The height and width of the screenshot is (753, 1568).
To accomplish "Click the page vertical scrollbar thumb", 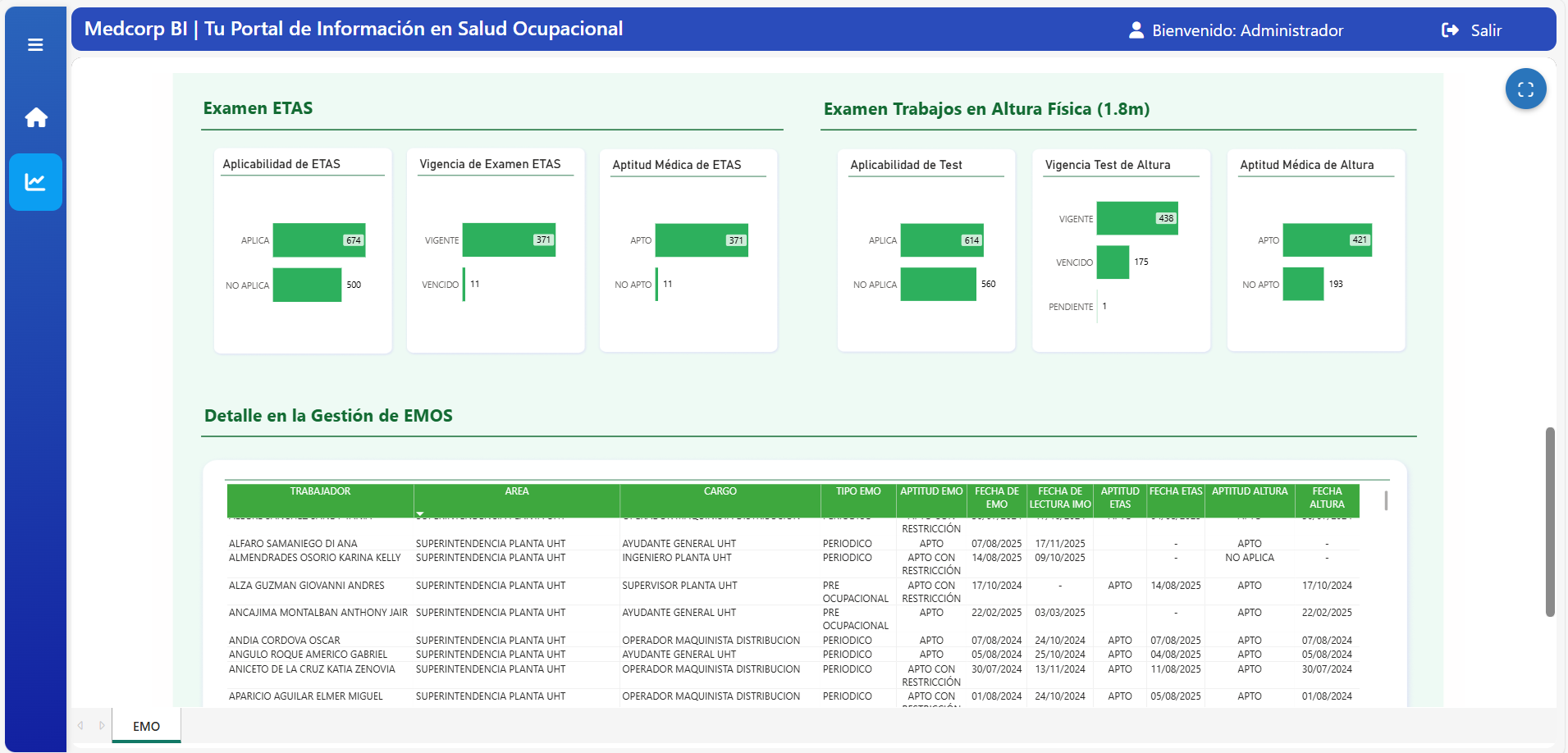I will coord(1549,521).
